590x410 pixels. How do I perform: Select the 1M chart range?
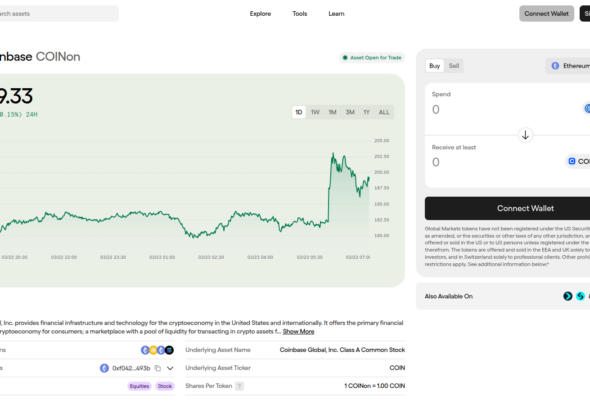pos(333,112)
